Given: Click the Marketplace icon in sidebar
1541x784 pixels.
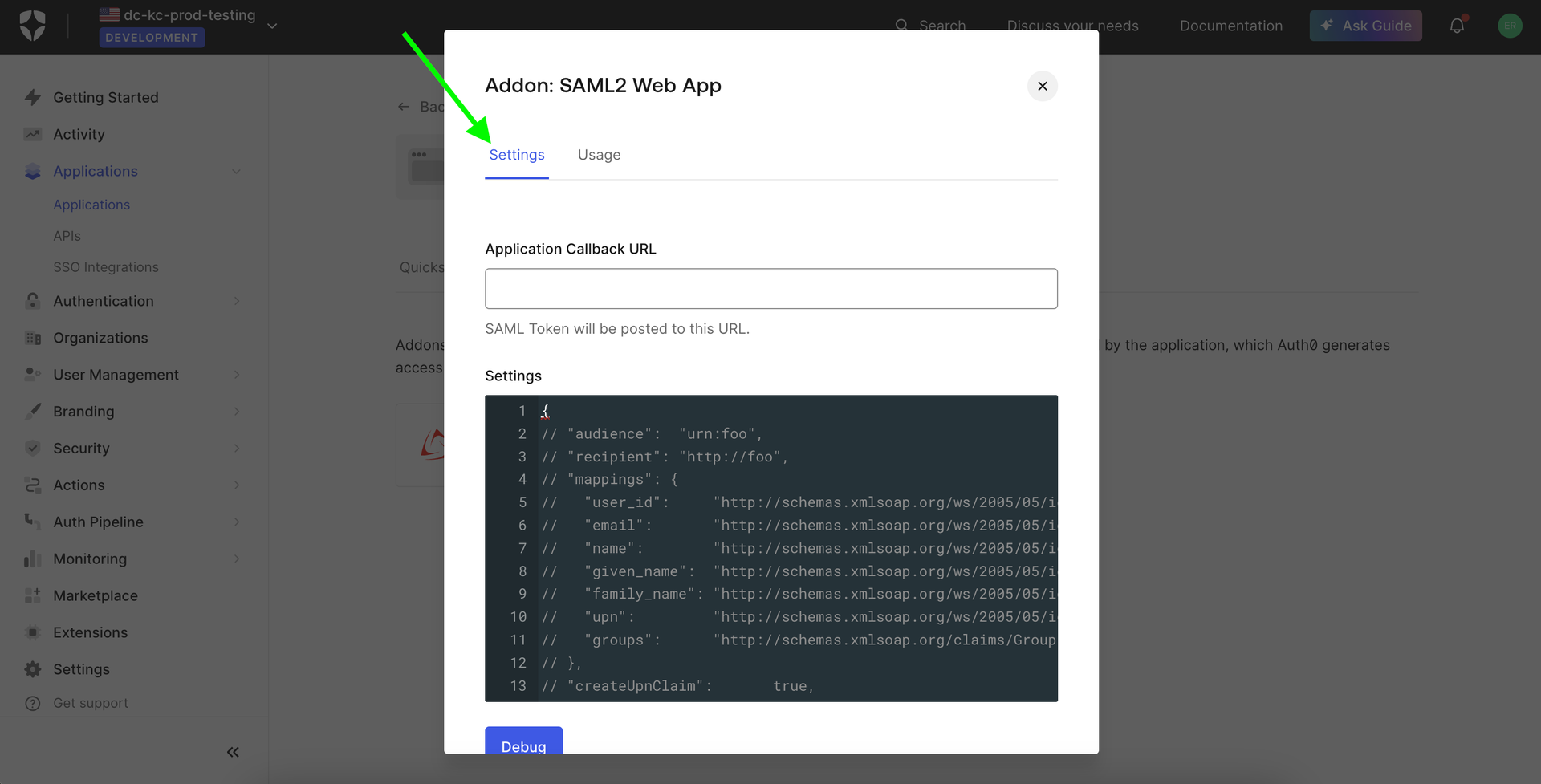Looking at the screenshot, I should (x=33, y=595).
